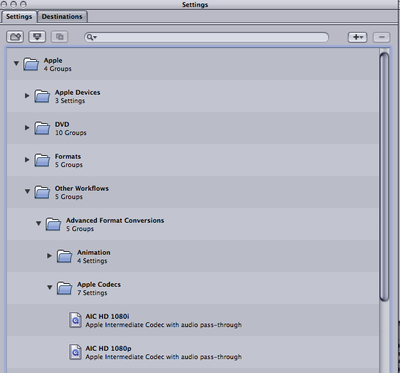Click the AIC HD 1080p setting icon
This screenshot has height=373, width=400.
pyautogui.click(x=75, y=352)
